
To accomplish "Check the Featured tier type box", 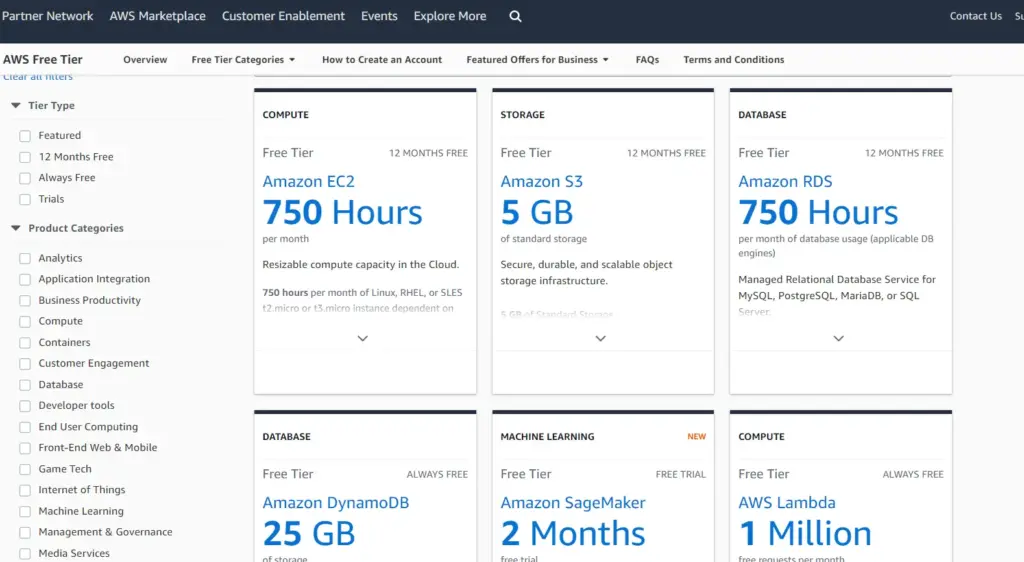I will coord(25,136).
